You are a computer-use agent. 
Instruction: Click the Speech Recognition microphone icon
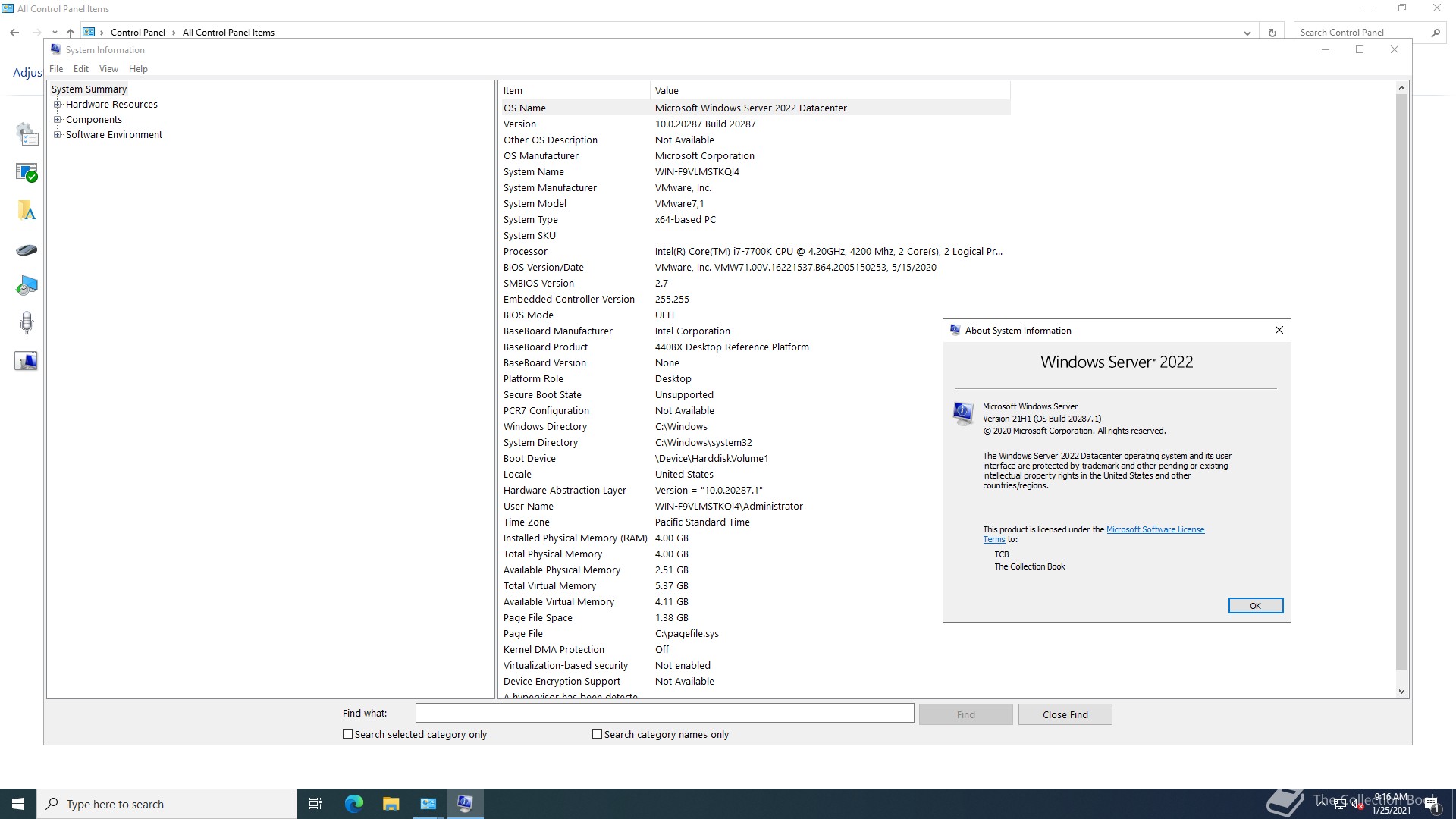(x=27, y=323)
